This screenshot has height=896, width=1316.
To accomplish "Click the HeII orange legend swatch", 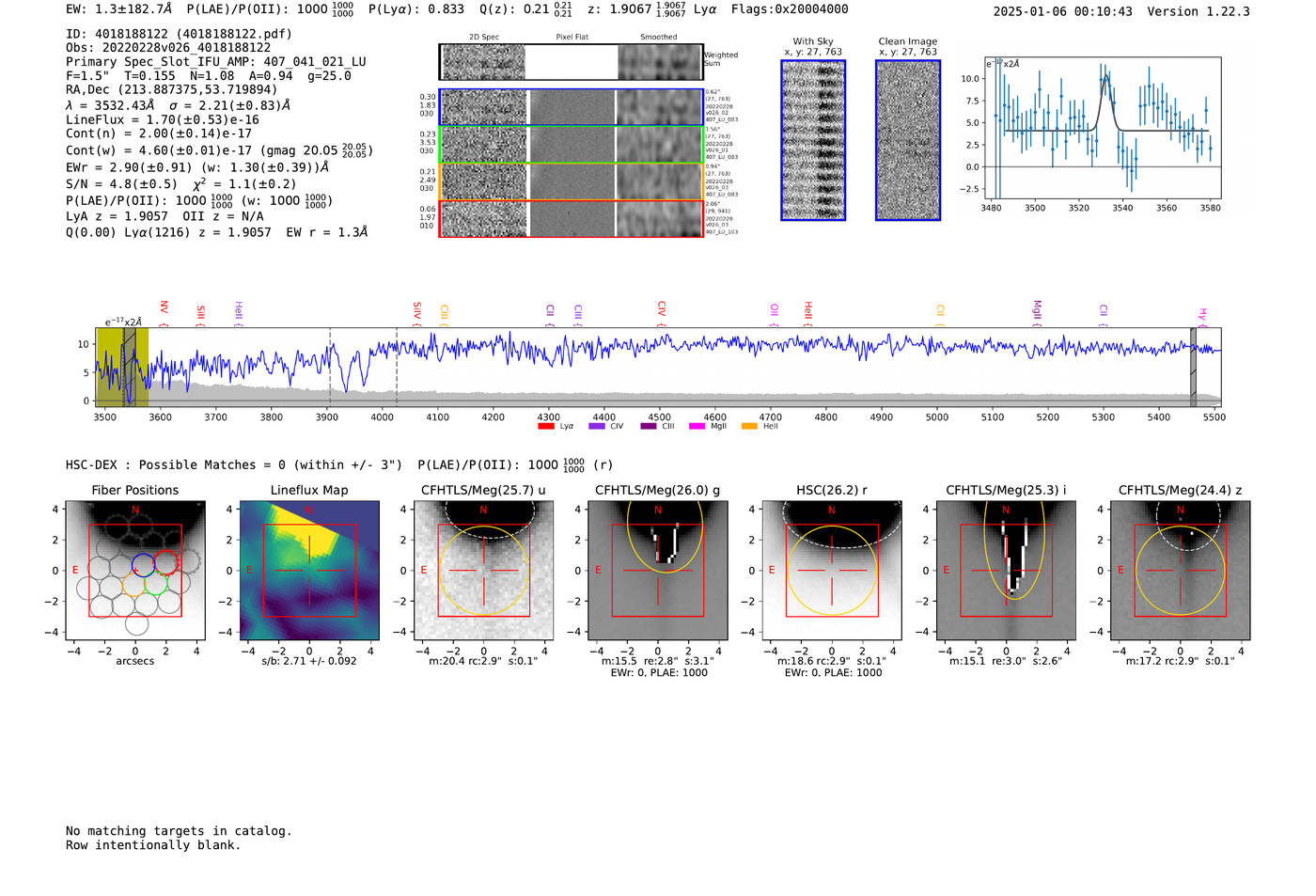I will tap(749, 426).
